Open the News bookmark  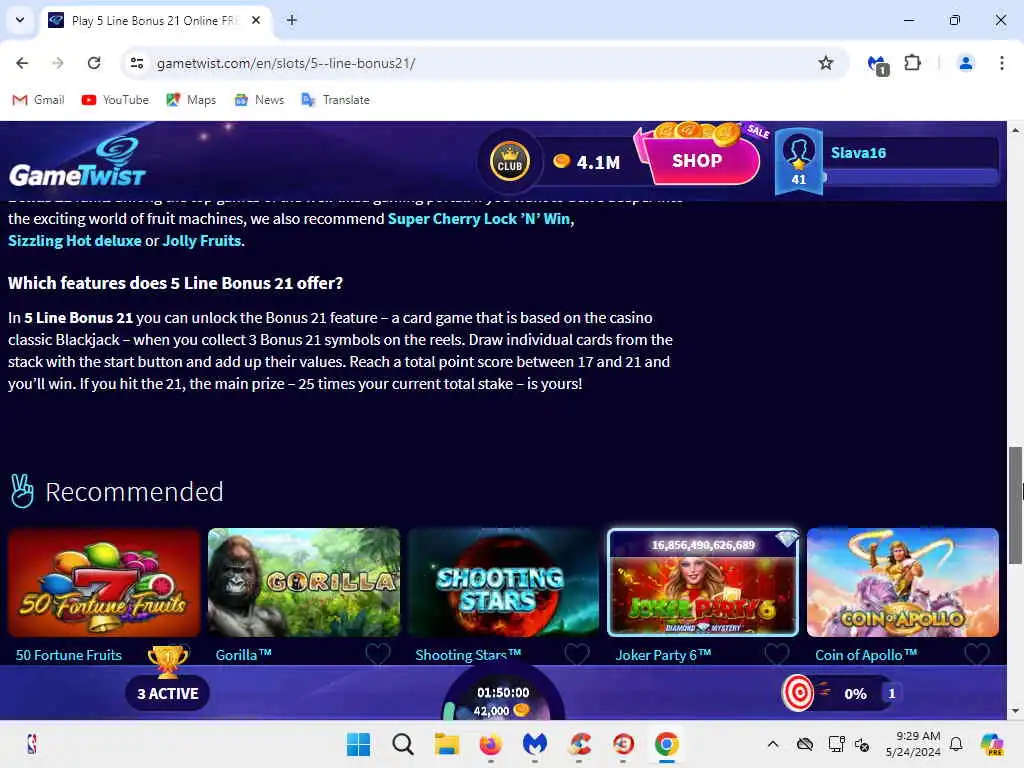pyautogui.click(x=259, y=100)
